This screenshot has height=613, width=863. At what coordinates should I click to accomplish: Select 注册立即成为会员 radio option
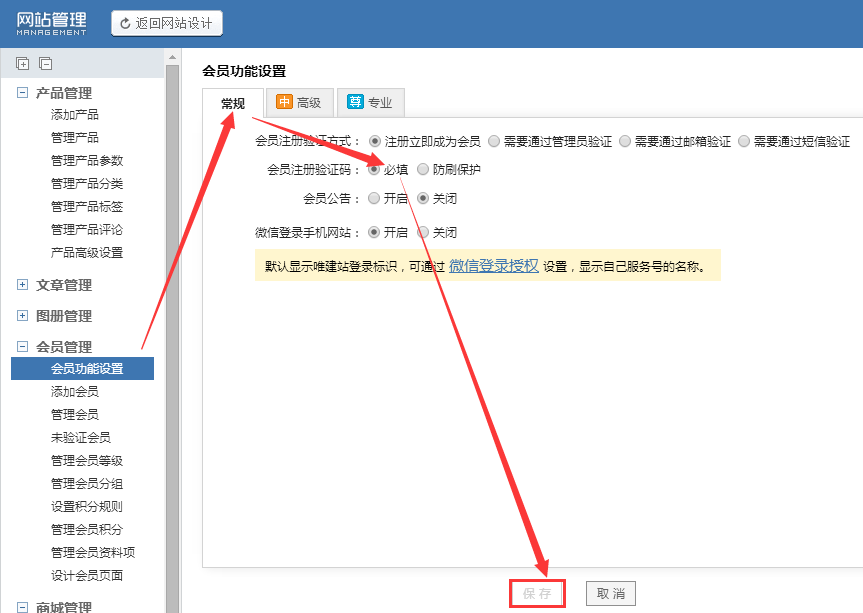(x=375, y=141)
